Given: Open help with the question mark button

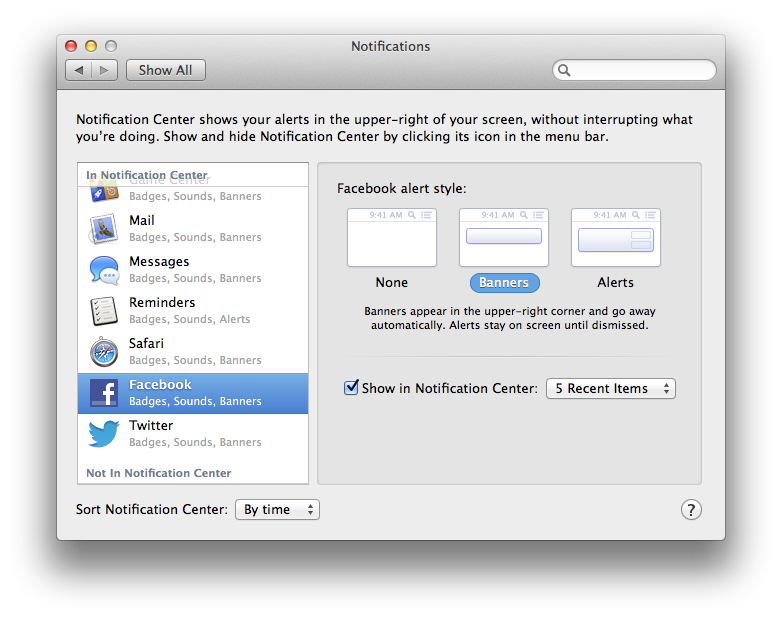Looking at the screenshot, I should [x=691, y=510].
